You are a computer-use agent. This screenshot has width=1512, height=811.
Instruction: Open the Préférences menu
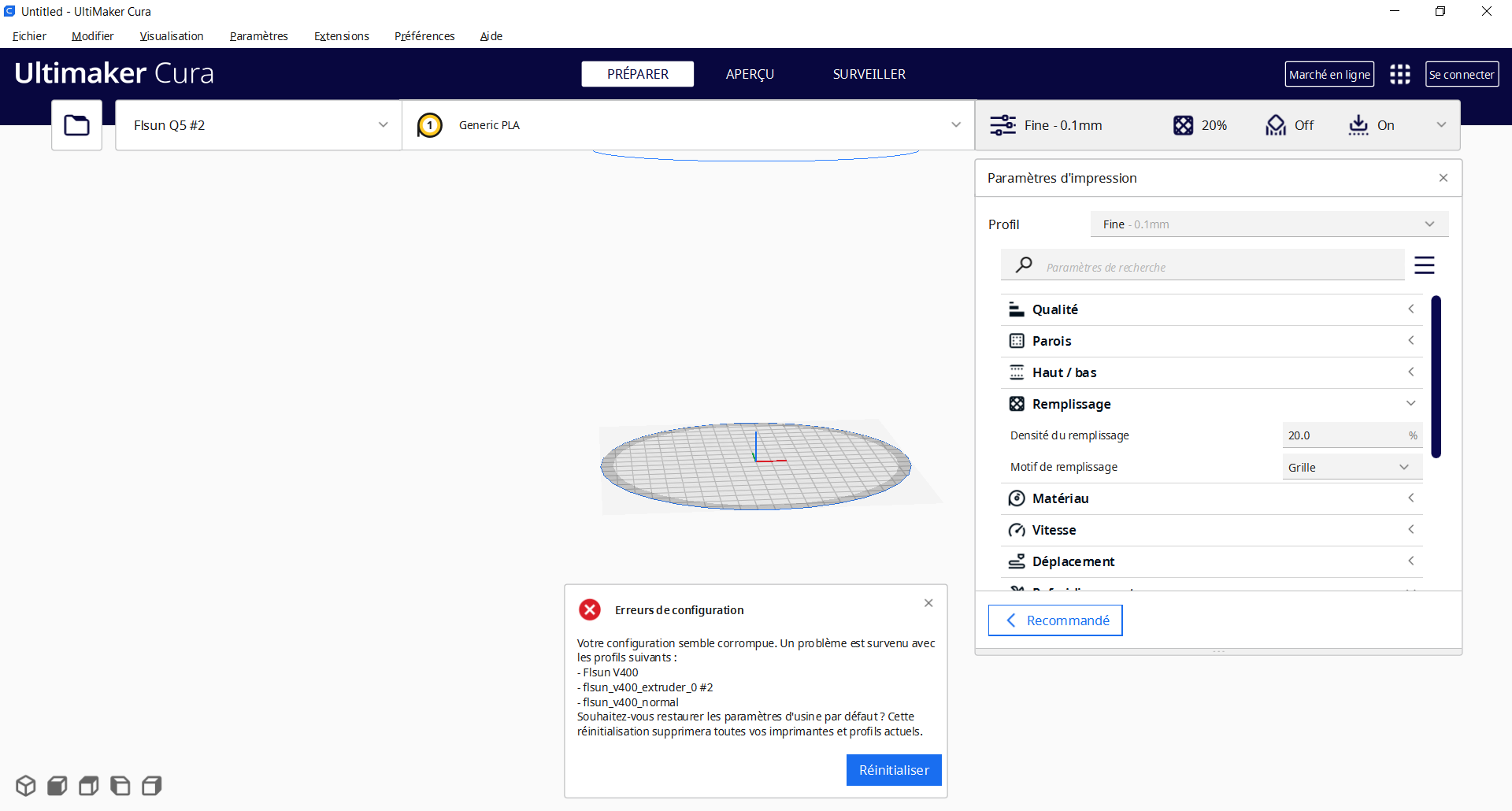click(x=424, y=36)
